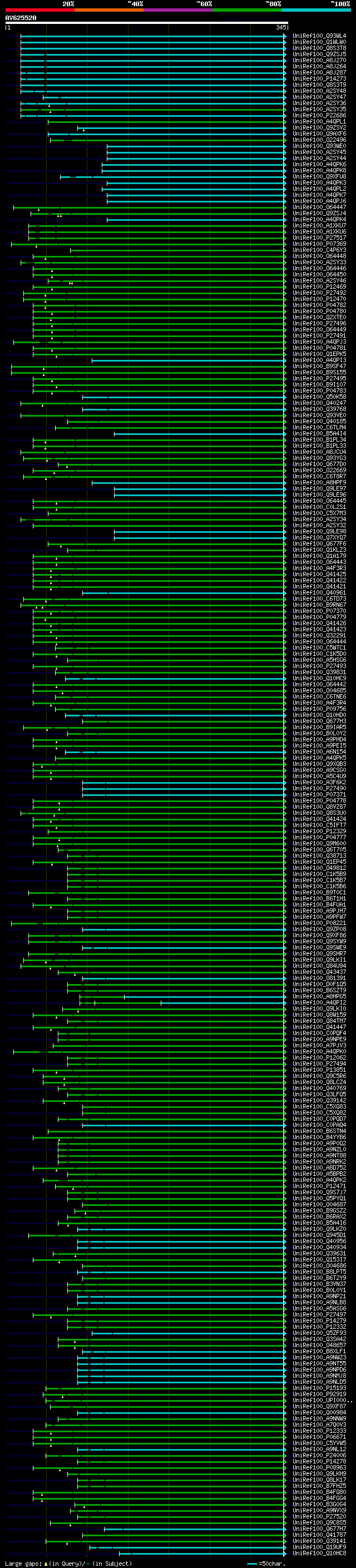
Task: Select the truncated UniRef100_UPI000.. label
Action: click(322, 1401)
